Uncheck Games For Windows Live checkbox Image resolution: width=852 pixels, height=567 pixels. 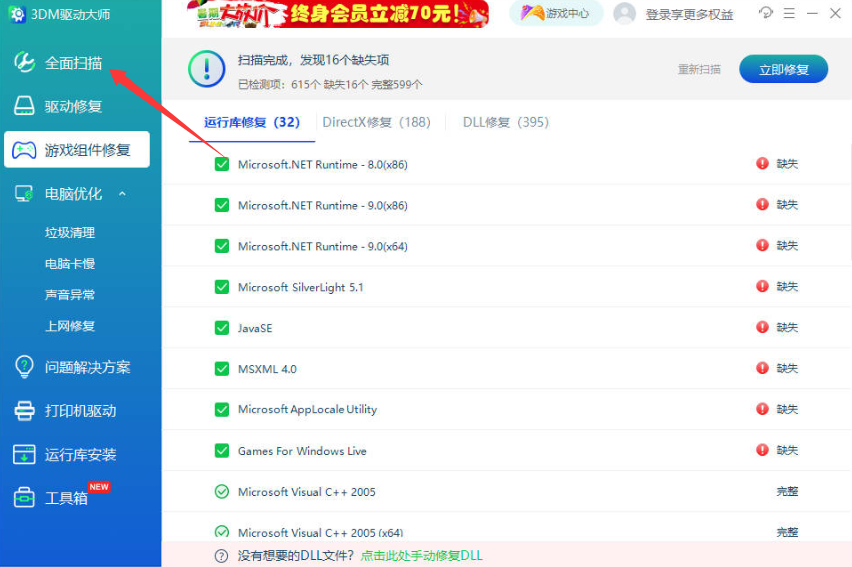coord(222,451)
